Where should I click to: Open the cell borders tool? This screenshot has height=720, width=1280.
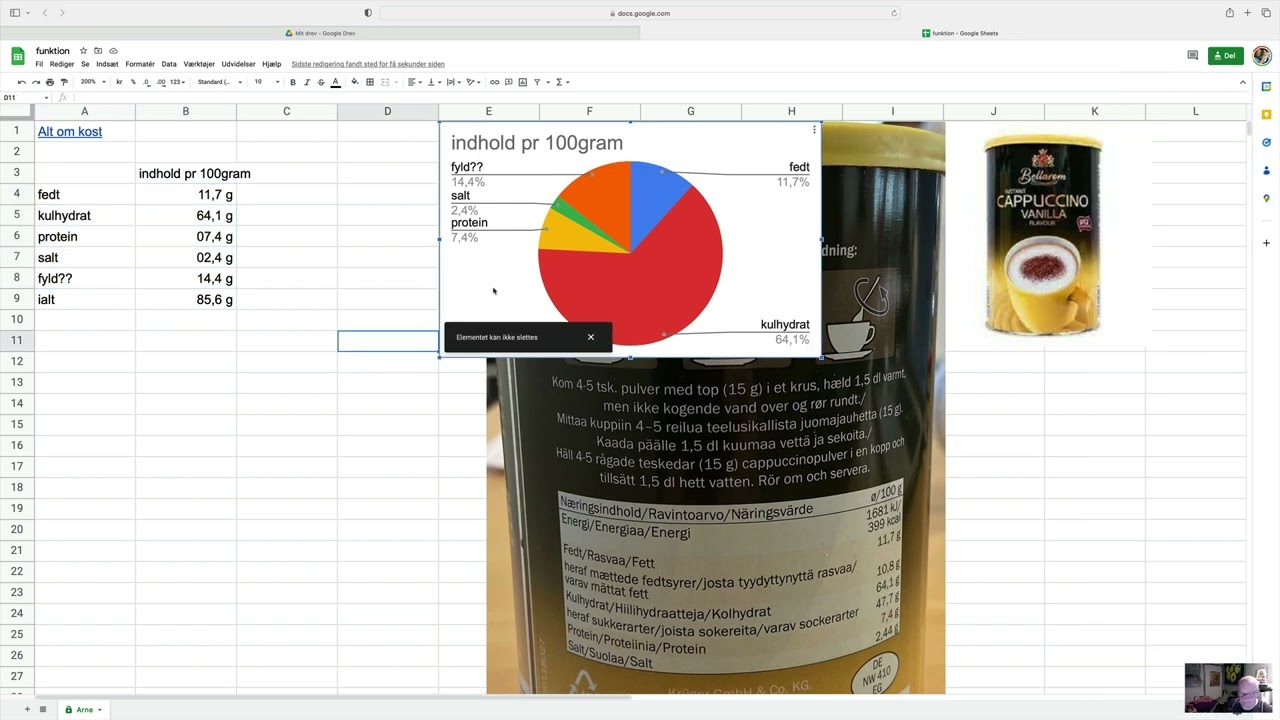(x=370, y=82)
